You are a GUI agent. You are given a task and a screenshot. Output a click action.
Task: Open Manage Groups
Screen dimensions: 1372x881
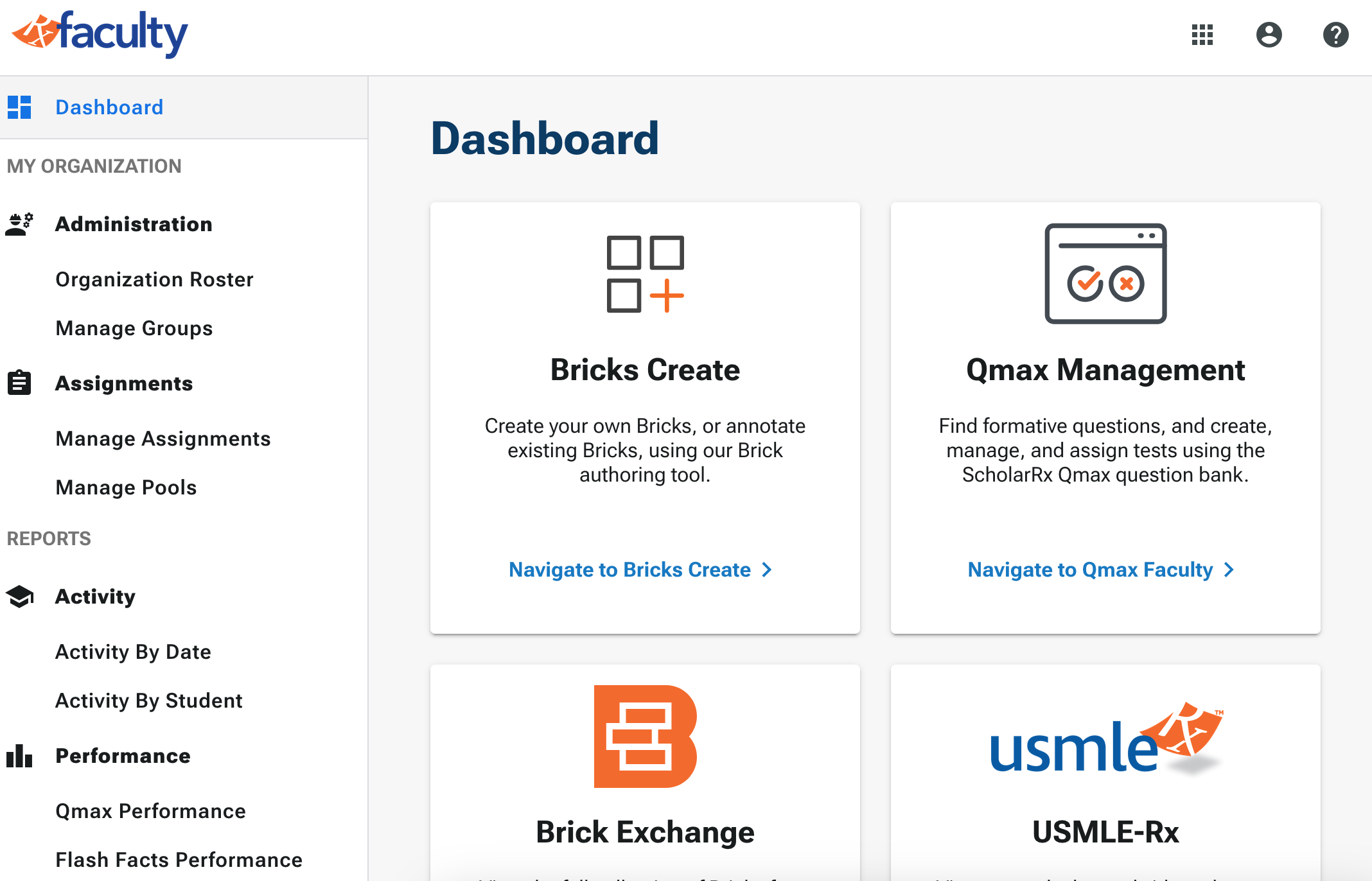click(x=134, y=328)
